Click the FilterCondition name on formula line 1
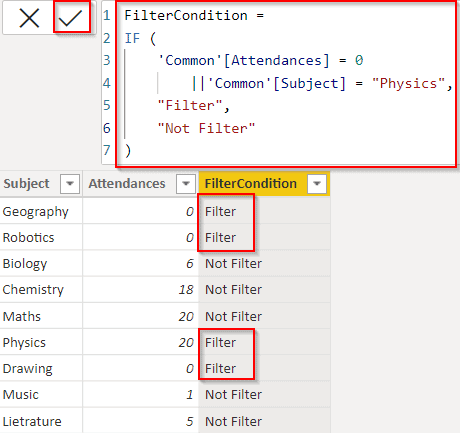This screenshot has height=433, width=460. point(186,15)
